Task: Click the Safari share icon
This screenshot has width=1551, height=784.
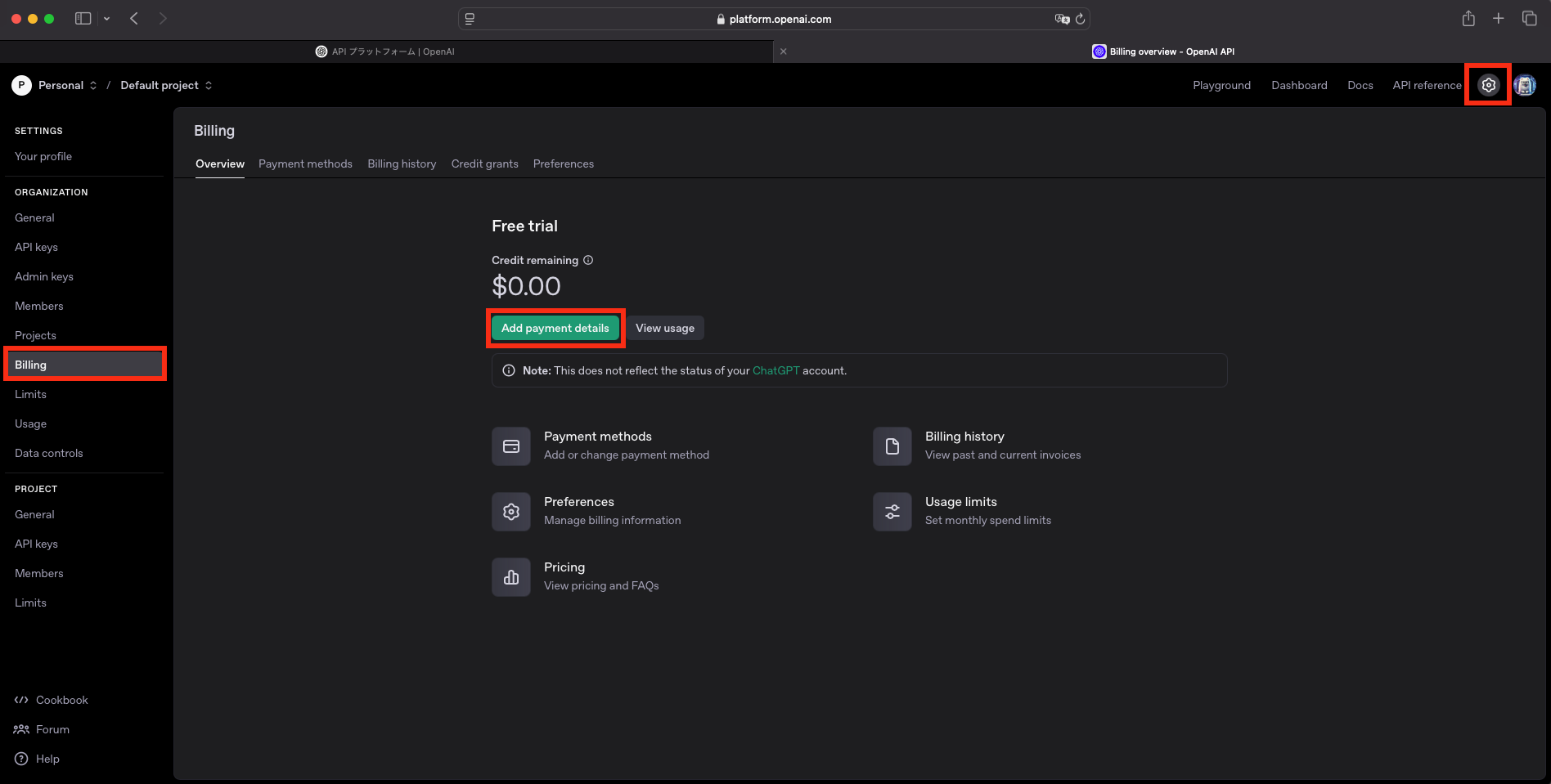Action: click(x=1468, y=19)
